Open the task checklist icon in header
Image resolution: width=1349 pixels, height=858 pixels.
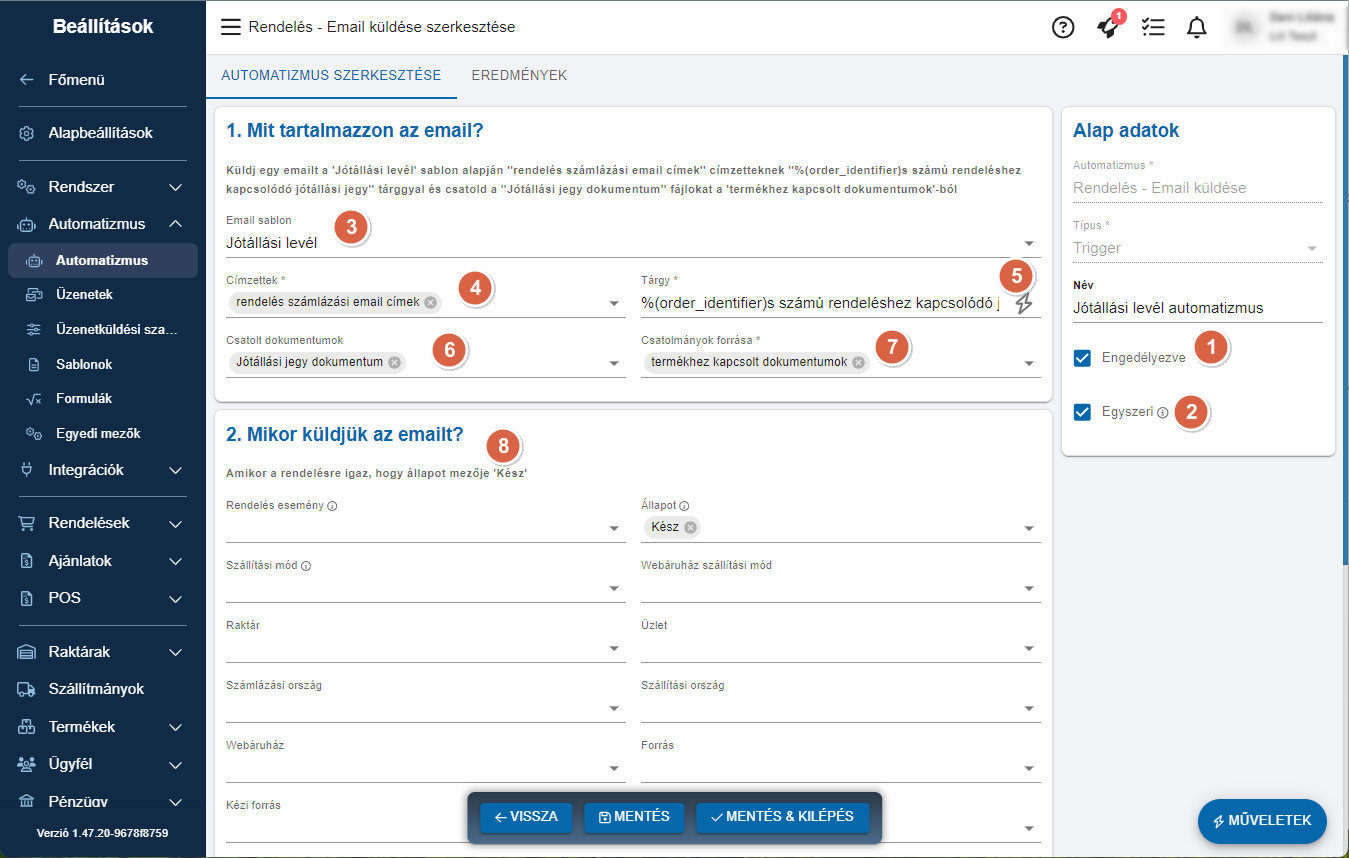(x=1153, y=28)
